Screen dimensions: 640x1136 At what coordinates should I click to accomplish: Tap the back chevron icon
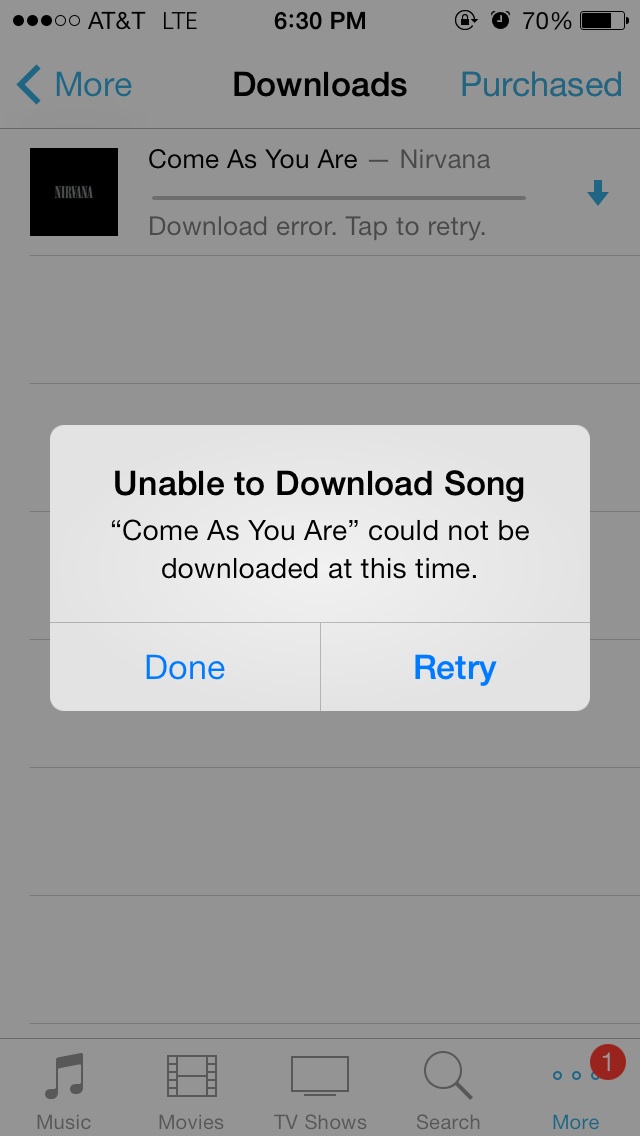coord(29,84)
